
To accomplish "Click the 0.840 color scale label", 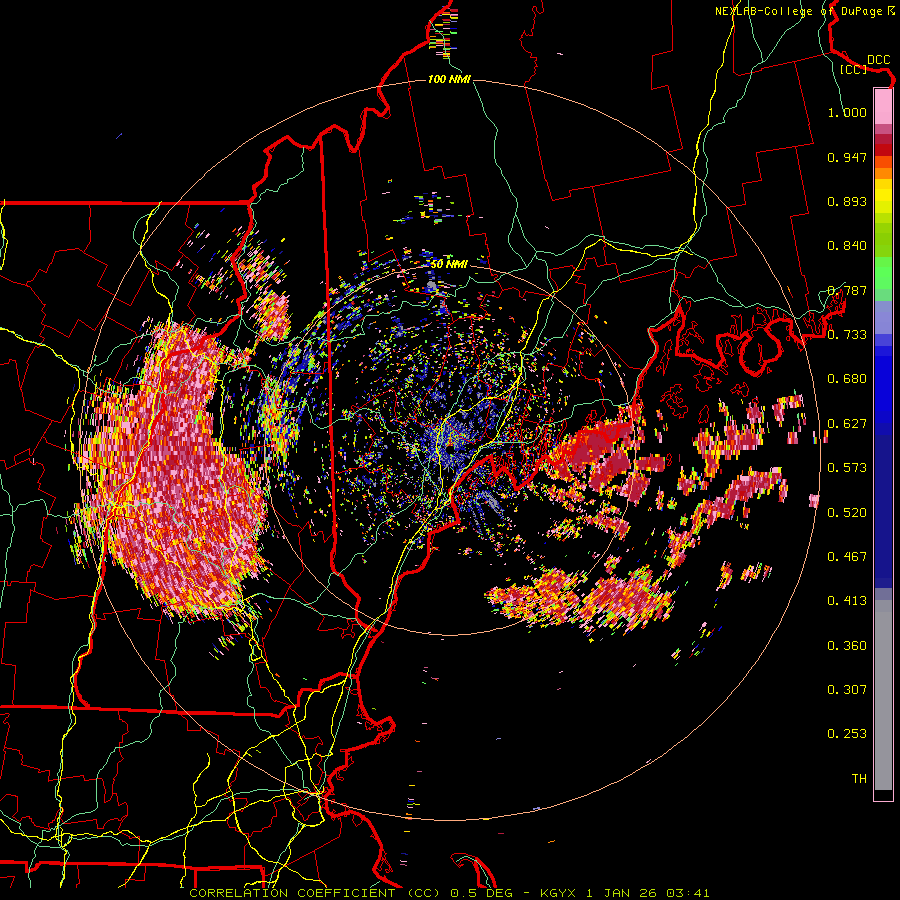I will [847, 246].
